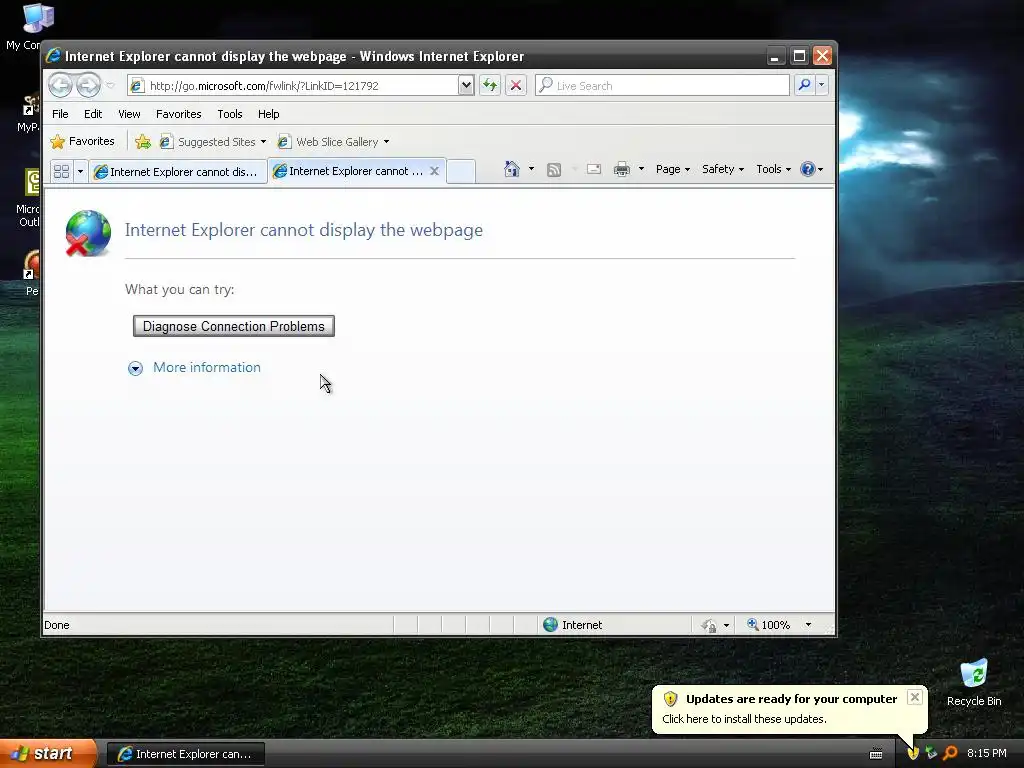This screenshot has width=1024, height=768.
Task: Click the Search magnifier button
Action: click(x=805, y=85)
